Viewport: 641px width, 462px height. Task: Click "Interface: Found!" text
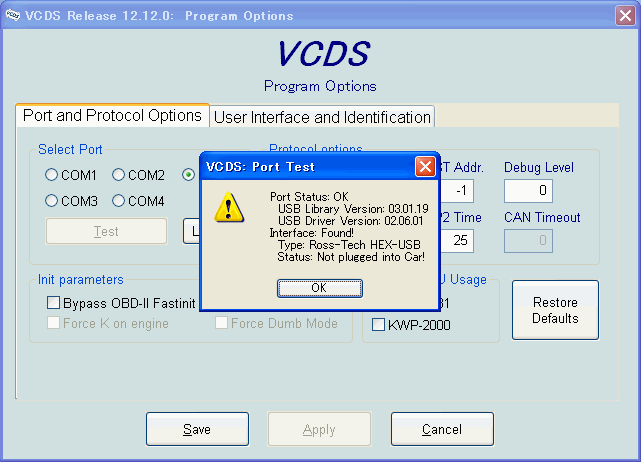(x=312, y=233)
